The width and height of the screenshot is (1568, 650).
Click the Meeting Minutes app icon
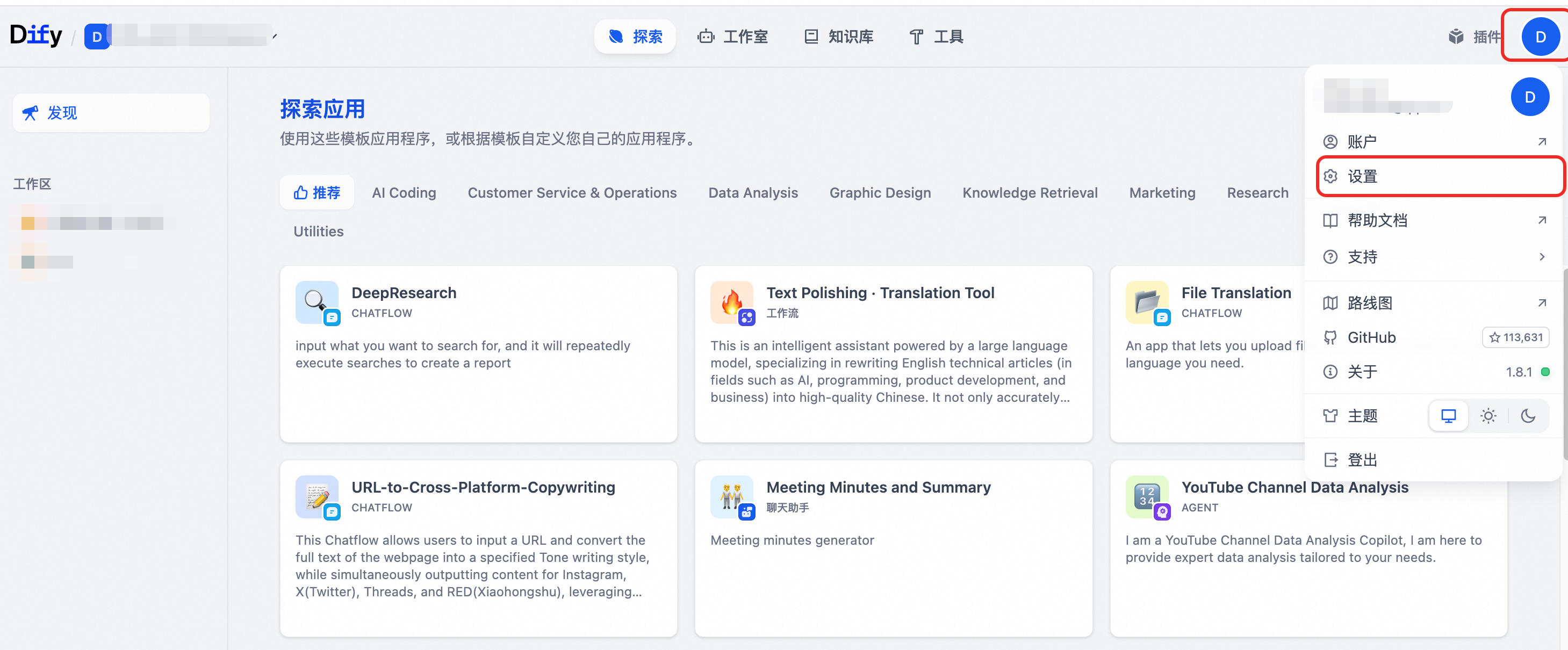(x=731, y=496)
